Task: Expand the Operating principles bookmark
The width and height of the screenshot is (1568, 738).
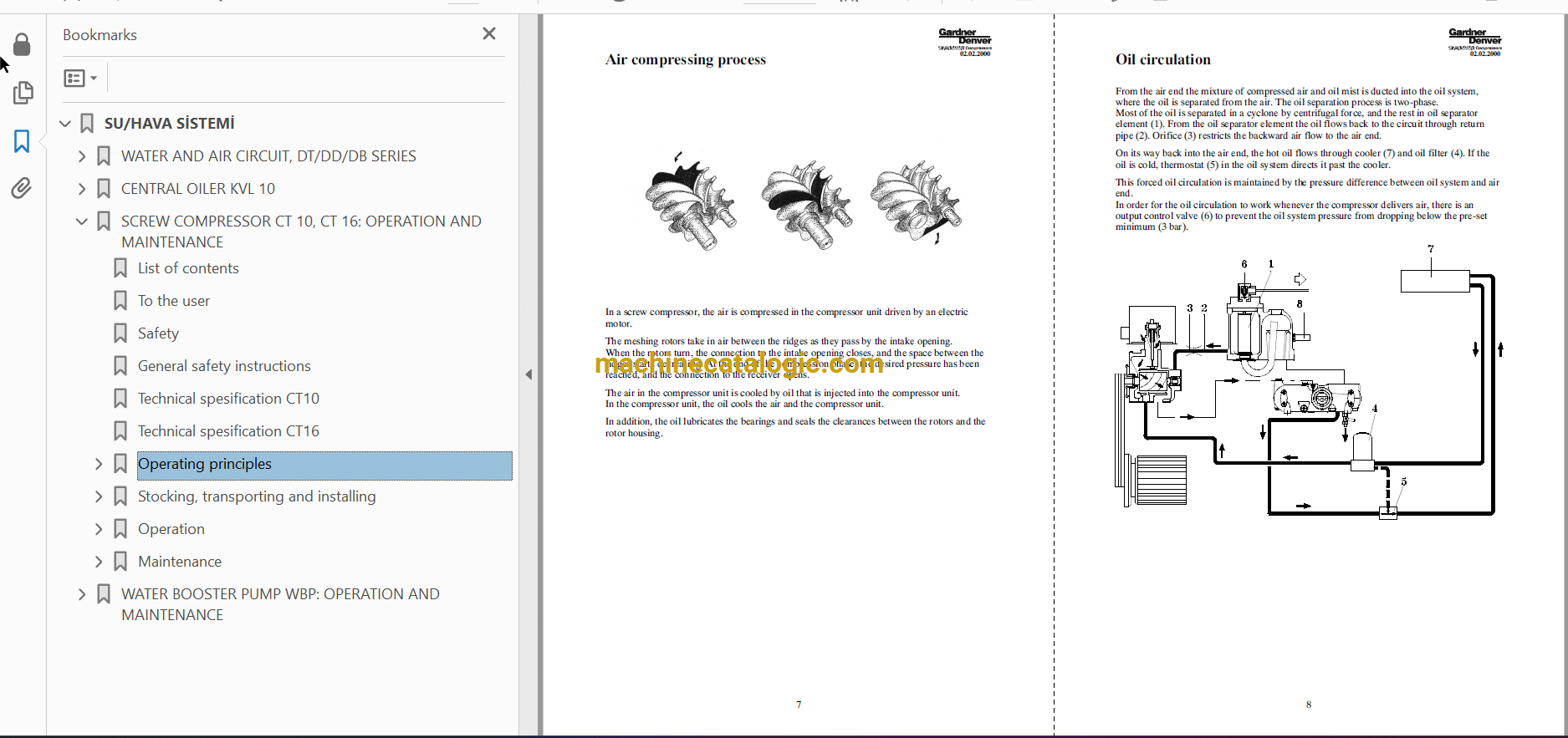Action: click(x=99, y=464)
